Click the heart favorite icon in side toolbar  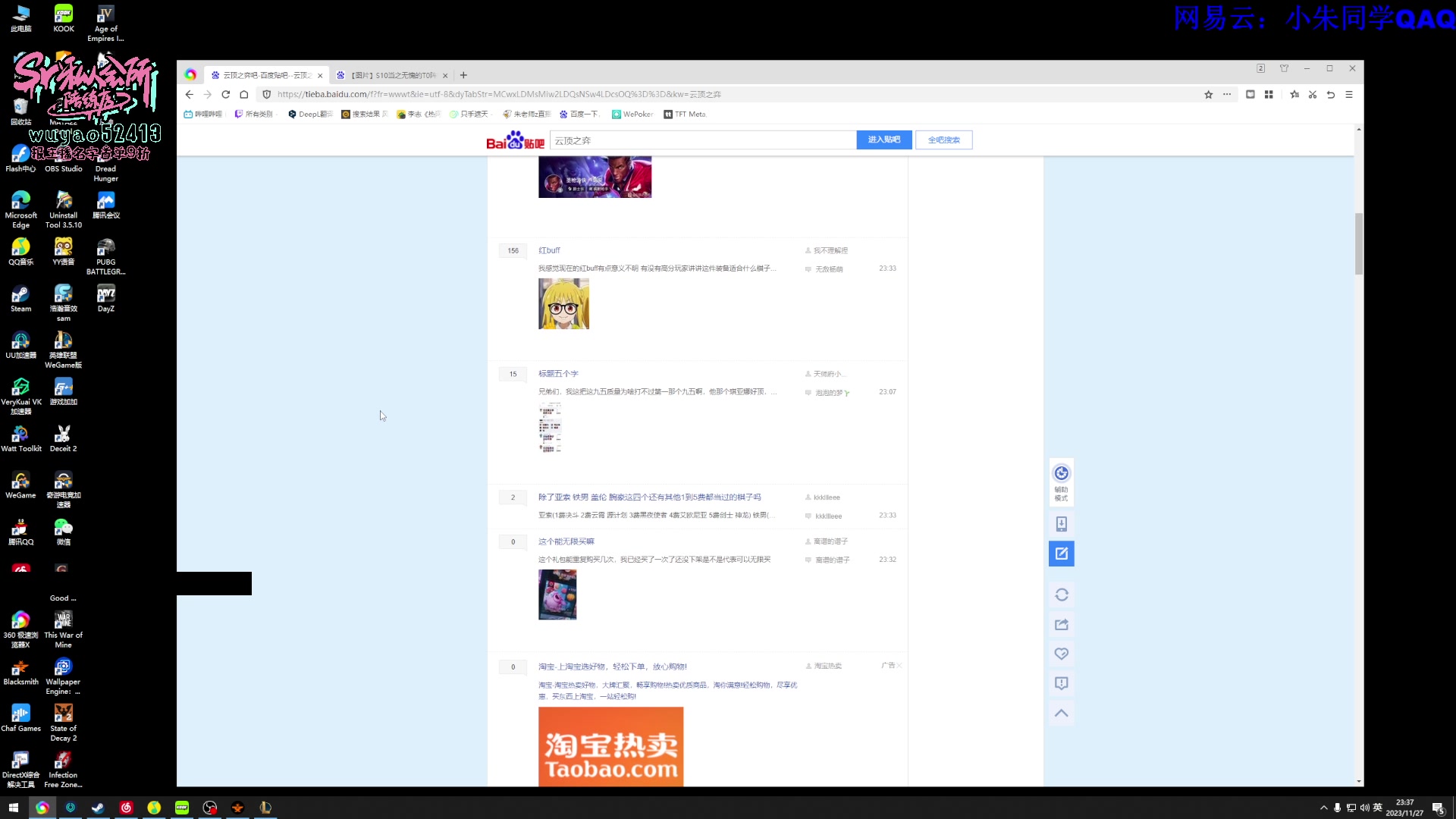tap(1061, 654)
